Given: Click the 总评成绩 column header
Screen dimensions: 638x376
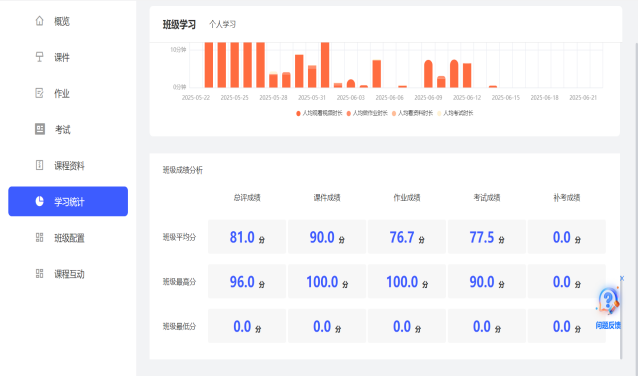Looking at the screenshot, I should (x=247, y=198).
